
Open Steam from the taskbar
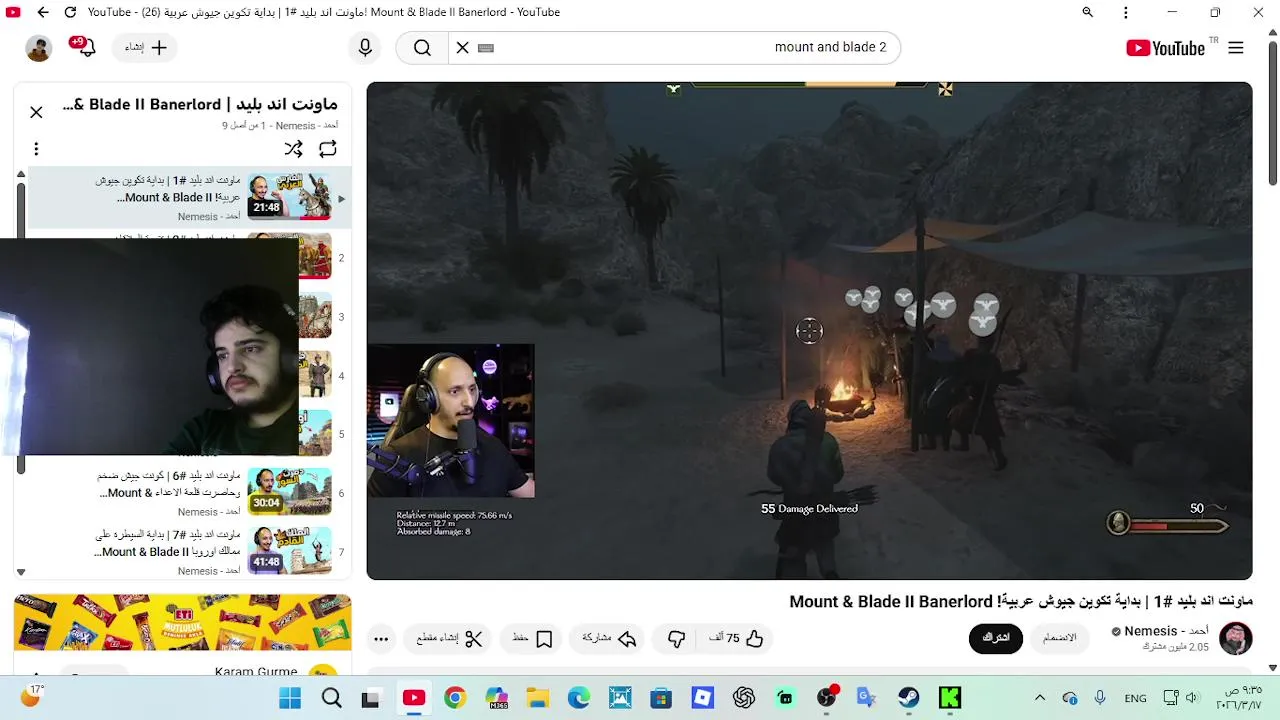click(908, 698)
